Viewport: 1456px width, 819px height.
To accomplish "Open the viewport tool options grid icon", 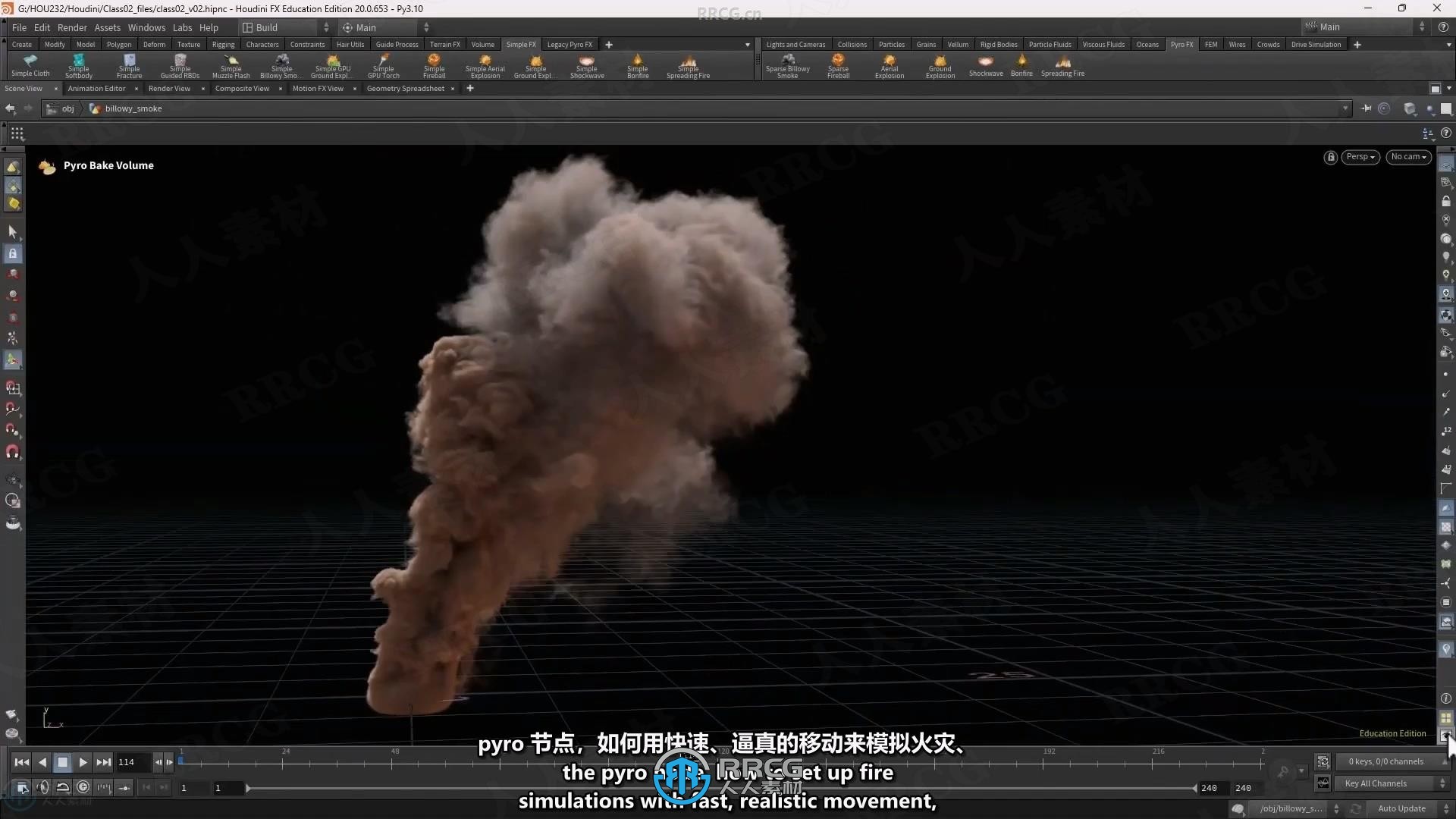I will pos(17,133).
